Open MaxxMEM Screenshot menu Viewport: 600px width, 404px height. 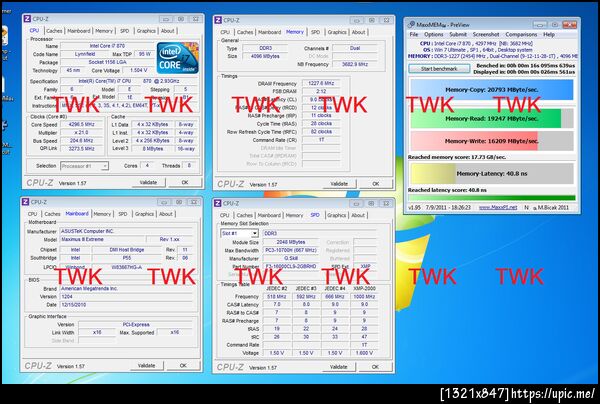[x=486, y=34]
